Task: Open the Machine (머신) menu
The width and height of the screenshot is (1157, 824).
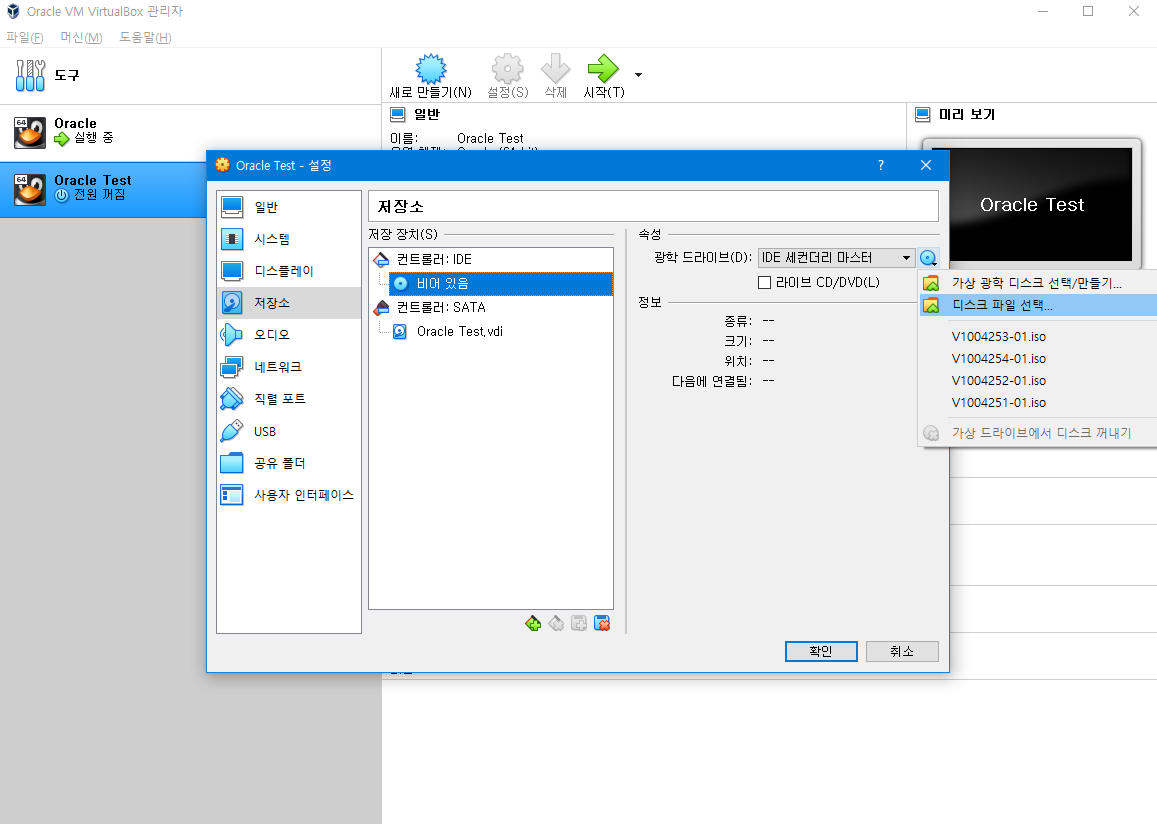Action: [81, 38]
